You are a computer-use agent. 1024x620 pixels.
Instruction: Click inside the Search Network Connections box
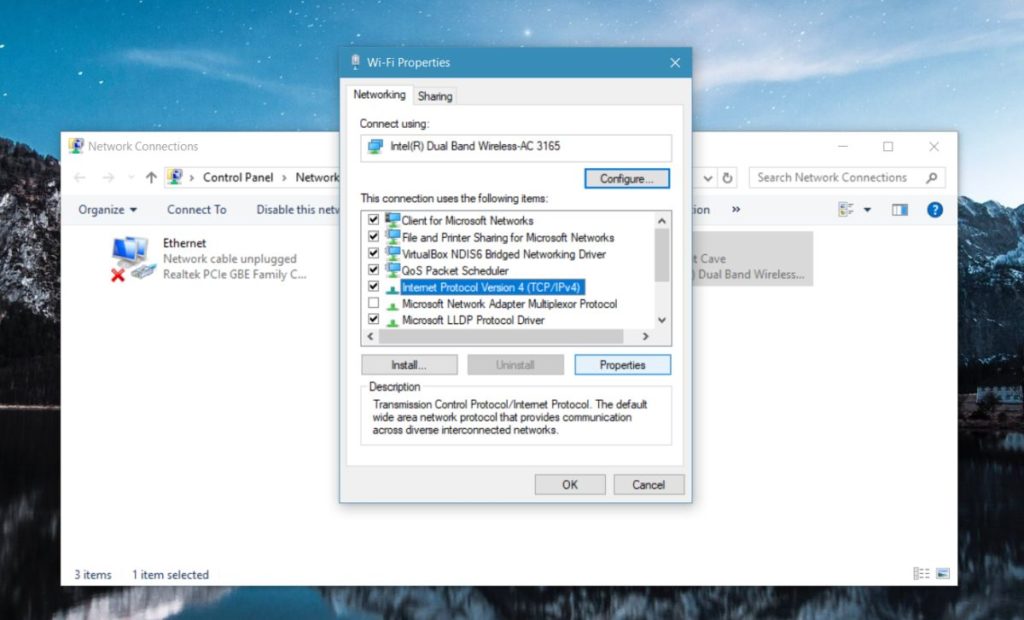click(840, 177)
